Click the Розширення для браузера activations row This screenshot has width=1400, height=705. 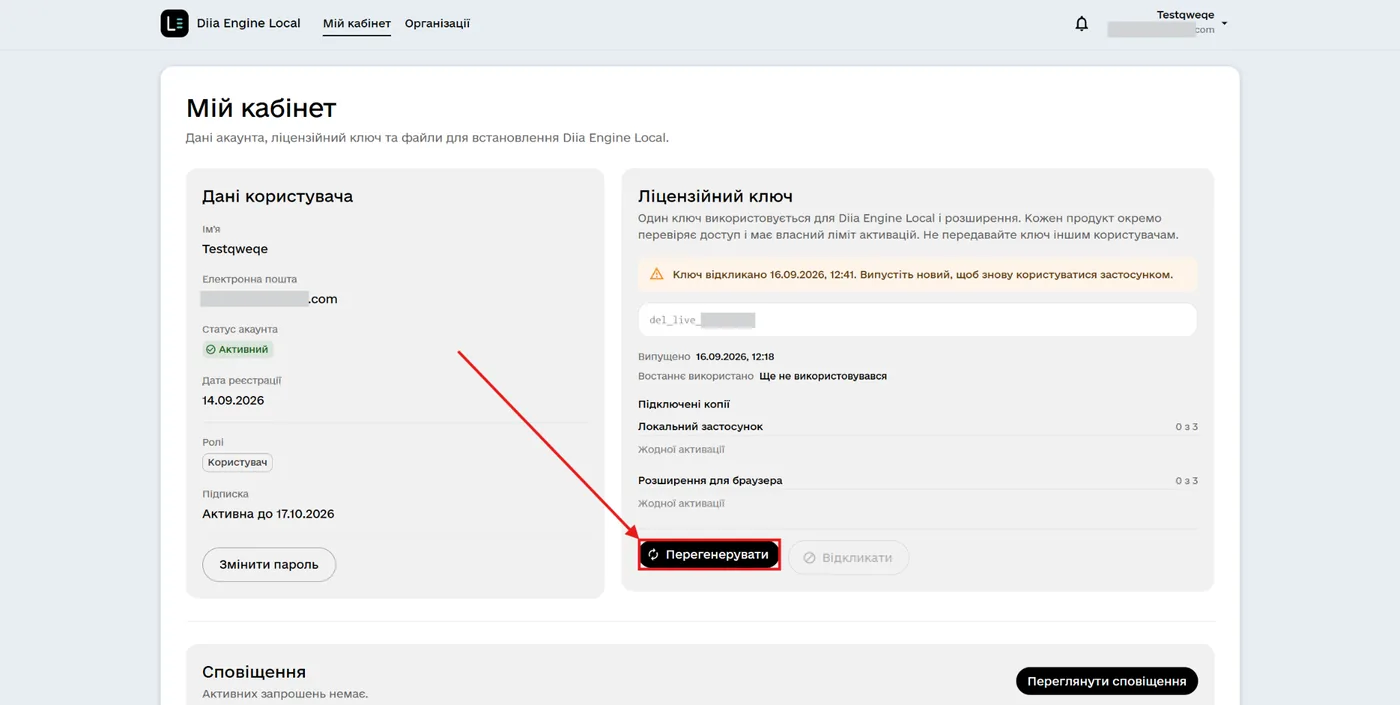[x=917, y=491]
